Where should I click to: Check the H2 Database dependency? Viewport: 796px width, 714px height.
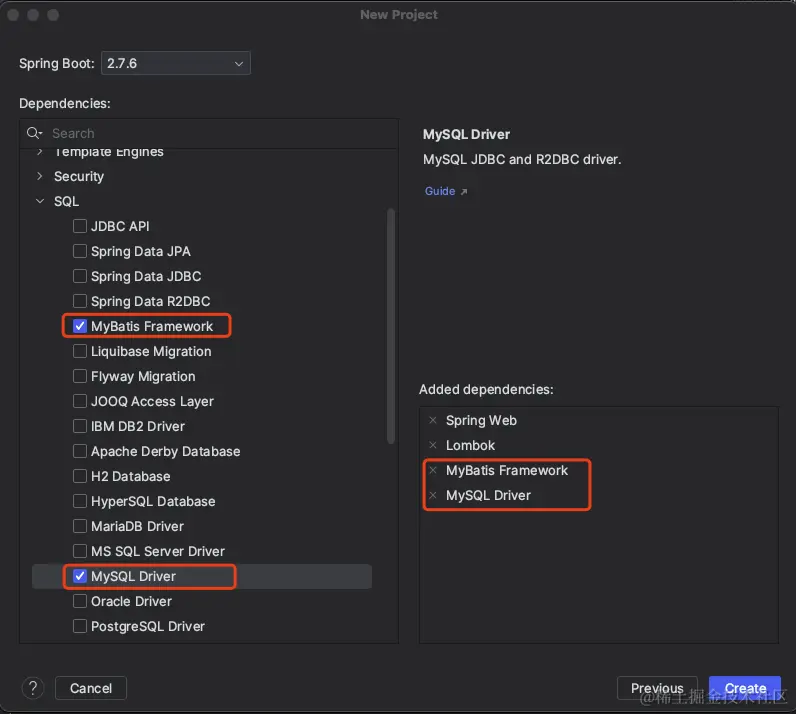[x=80, y=476]
